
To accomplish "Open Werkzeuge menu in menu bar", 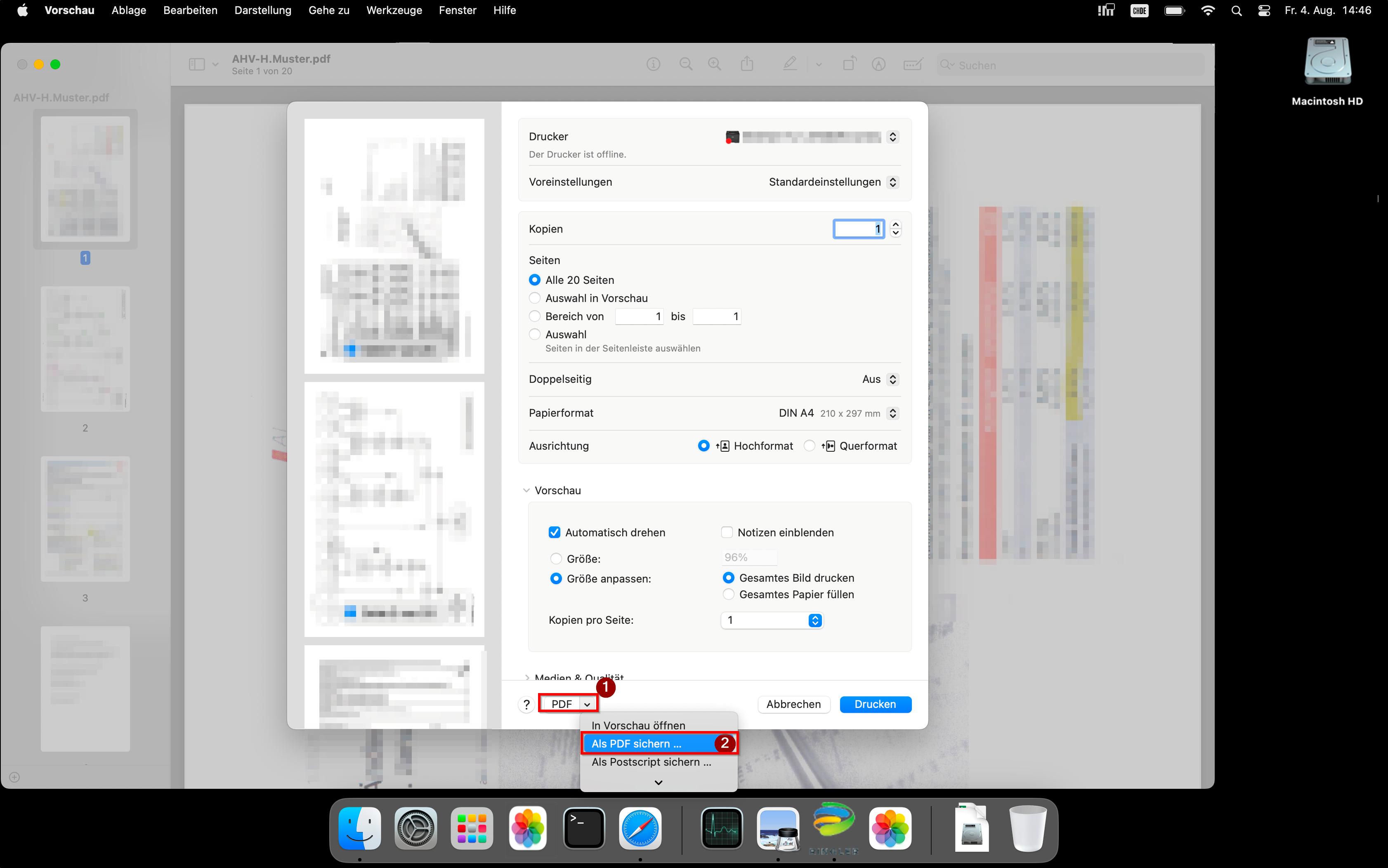I will pyautogui.click(x=394, y=10).
